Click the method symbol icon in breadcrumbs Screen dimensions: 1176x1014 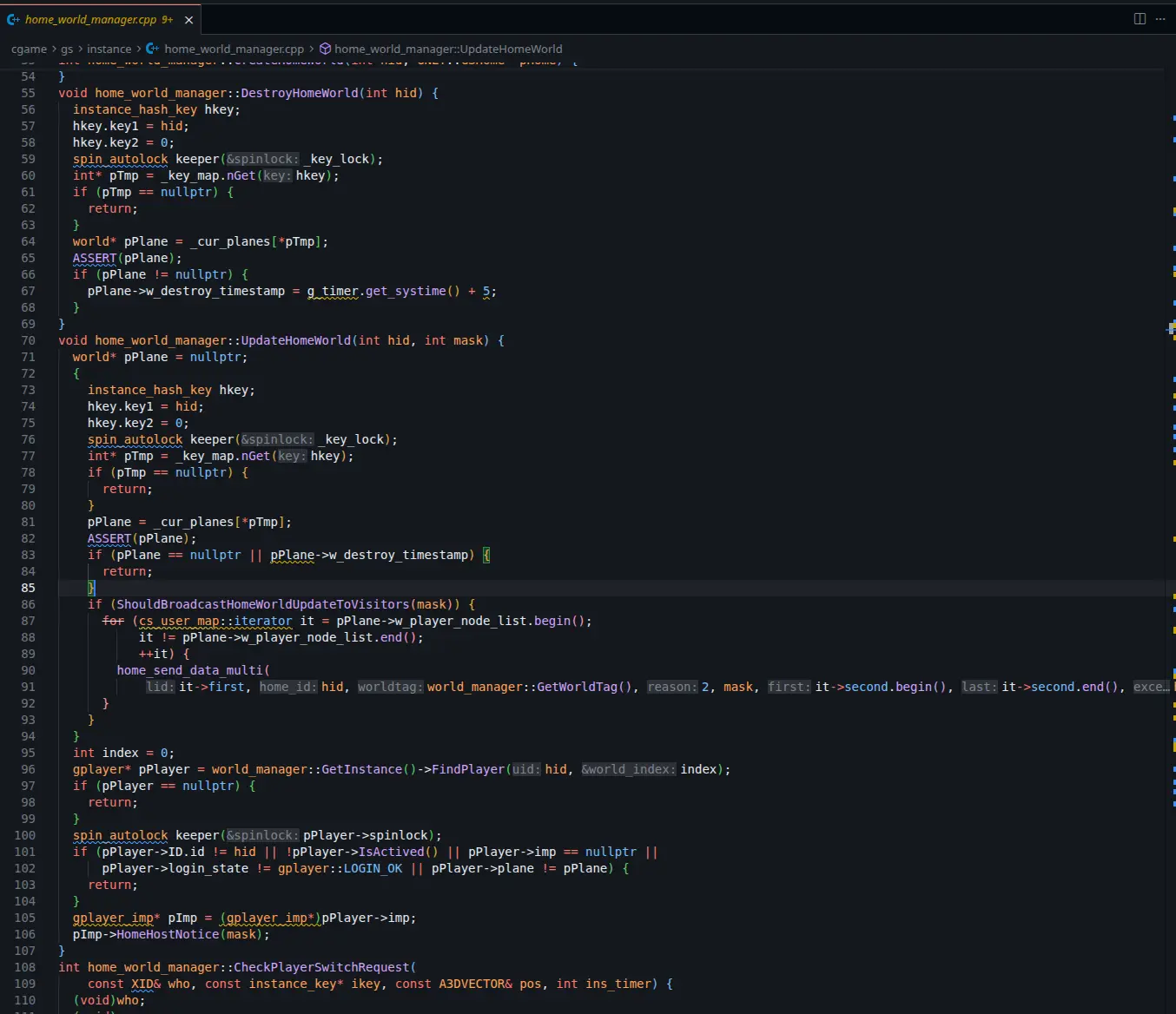pos(325,49)
